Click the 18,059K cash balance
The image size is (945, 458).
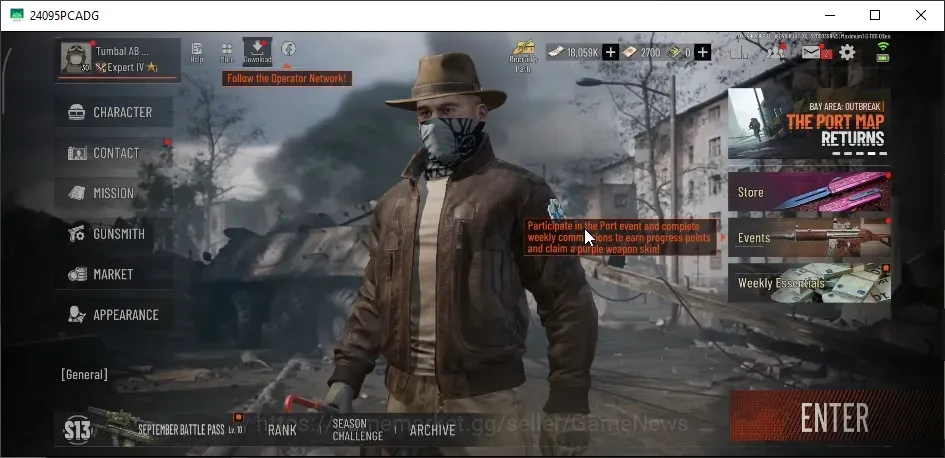pyautogui.click(x=582, y=52)
